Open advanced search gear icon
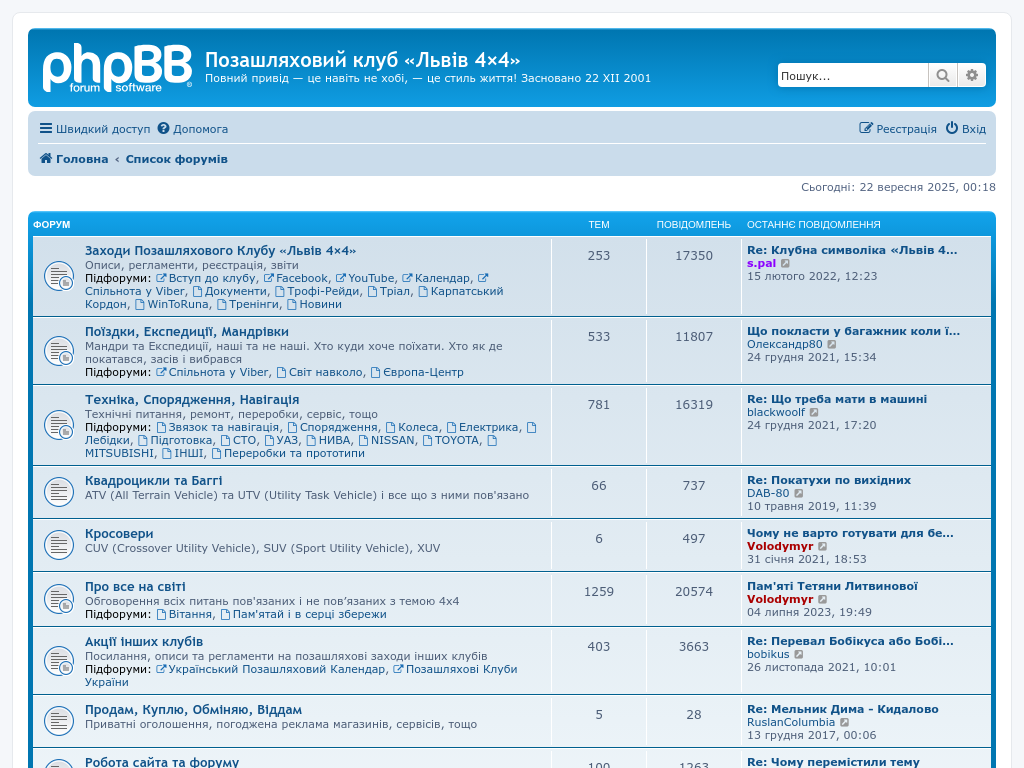Screen dimensions: 1024x768 pos(971,75)
